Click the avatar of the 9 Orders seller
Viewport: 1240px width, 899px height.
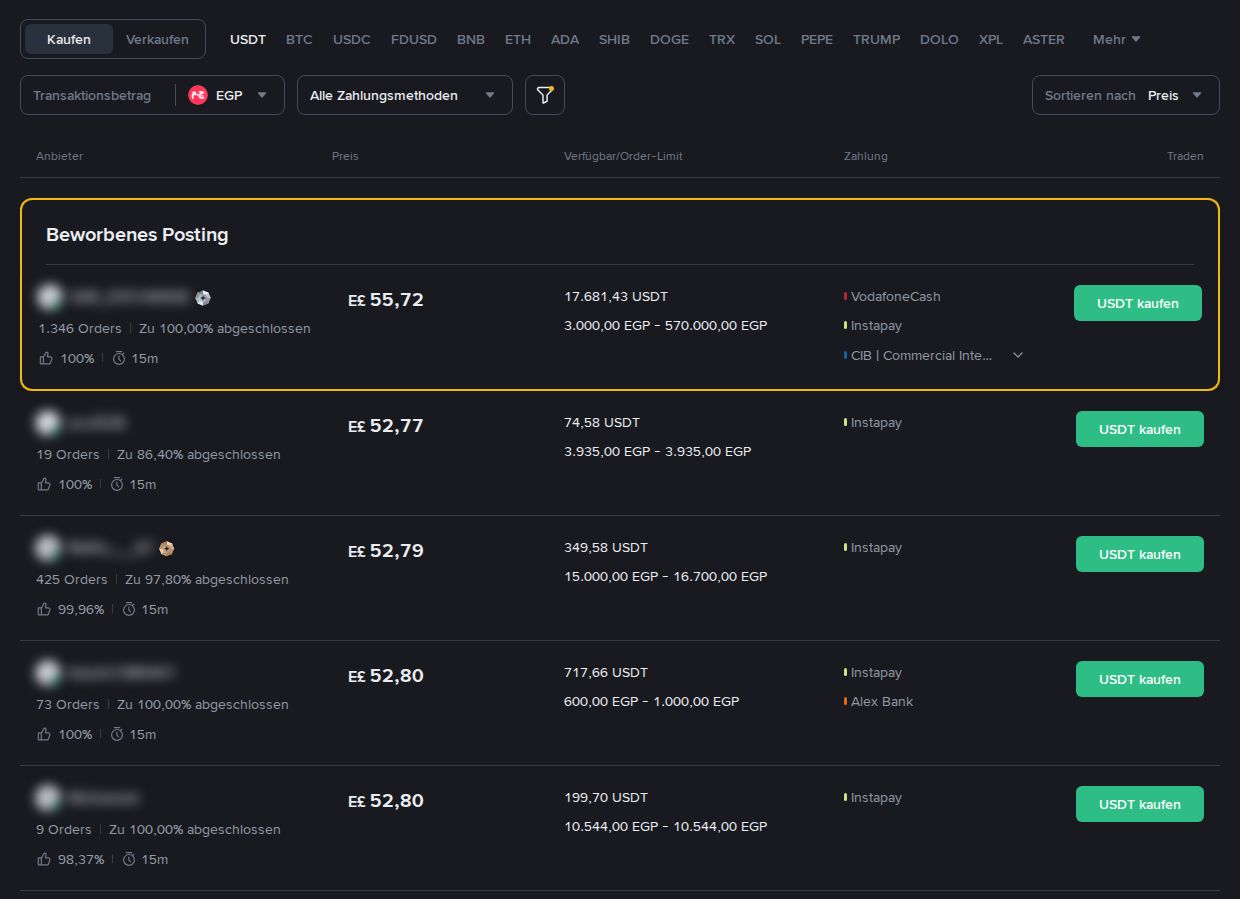coord(47,798)
